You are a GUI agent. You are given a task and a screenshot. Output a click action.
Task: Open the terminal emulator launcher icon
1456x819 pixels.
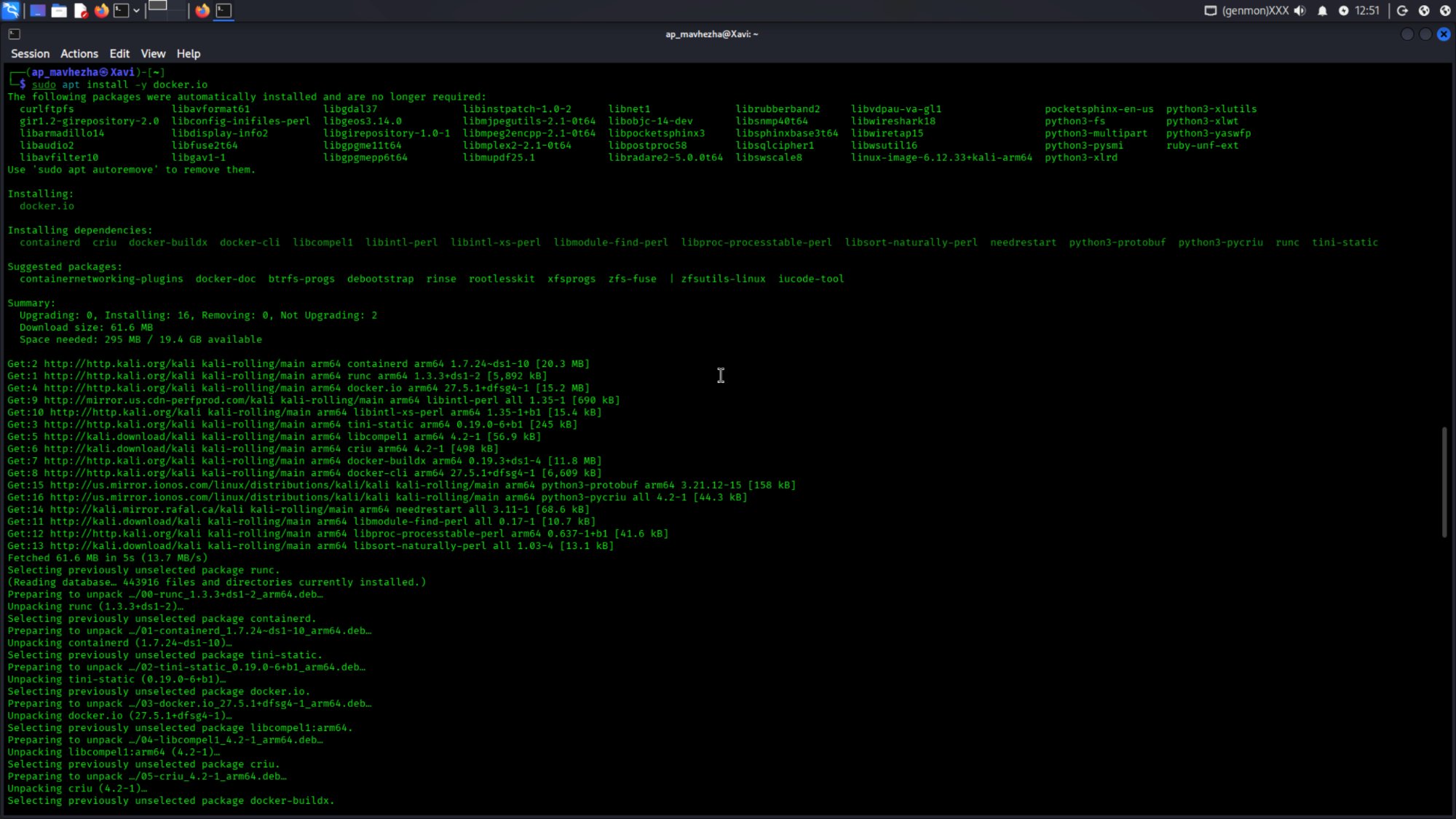point(122,11)
